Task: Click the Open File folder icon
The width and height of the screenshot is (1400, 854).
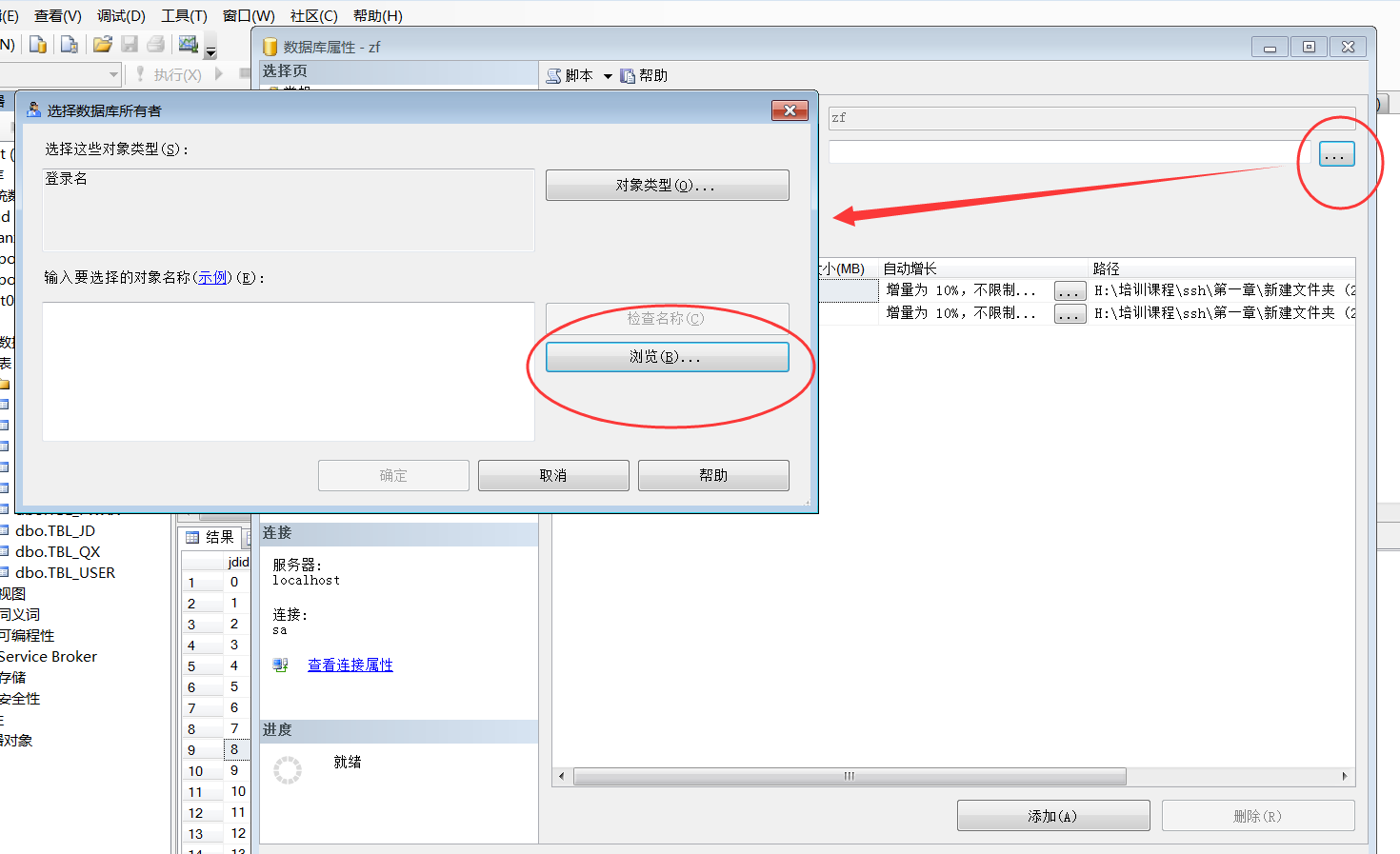Action: pyautogui.click(x=103, y=44)
